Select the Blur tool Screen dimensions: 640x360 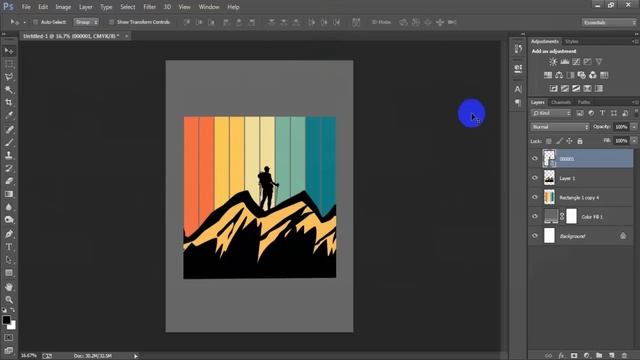tap(9, 207)
